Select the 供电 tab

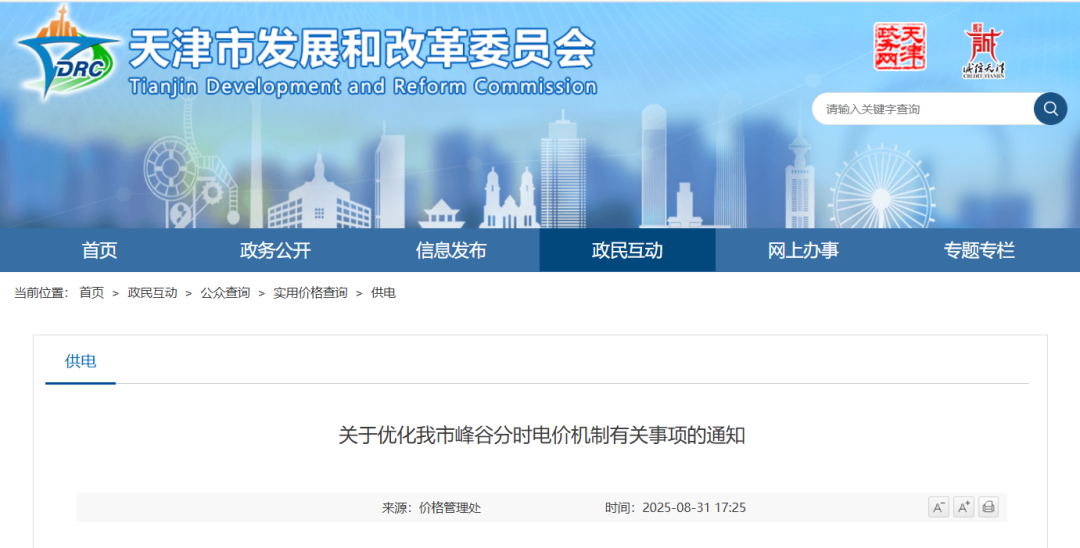(x=81, y=361)
